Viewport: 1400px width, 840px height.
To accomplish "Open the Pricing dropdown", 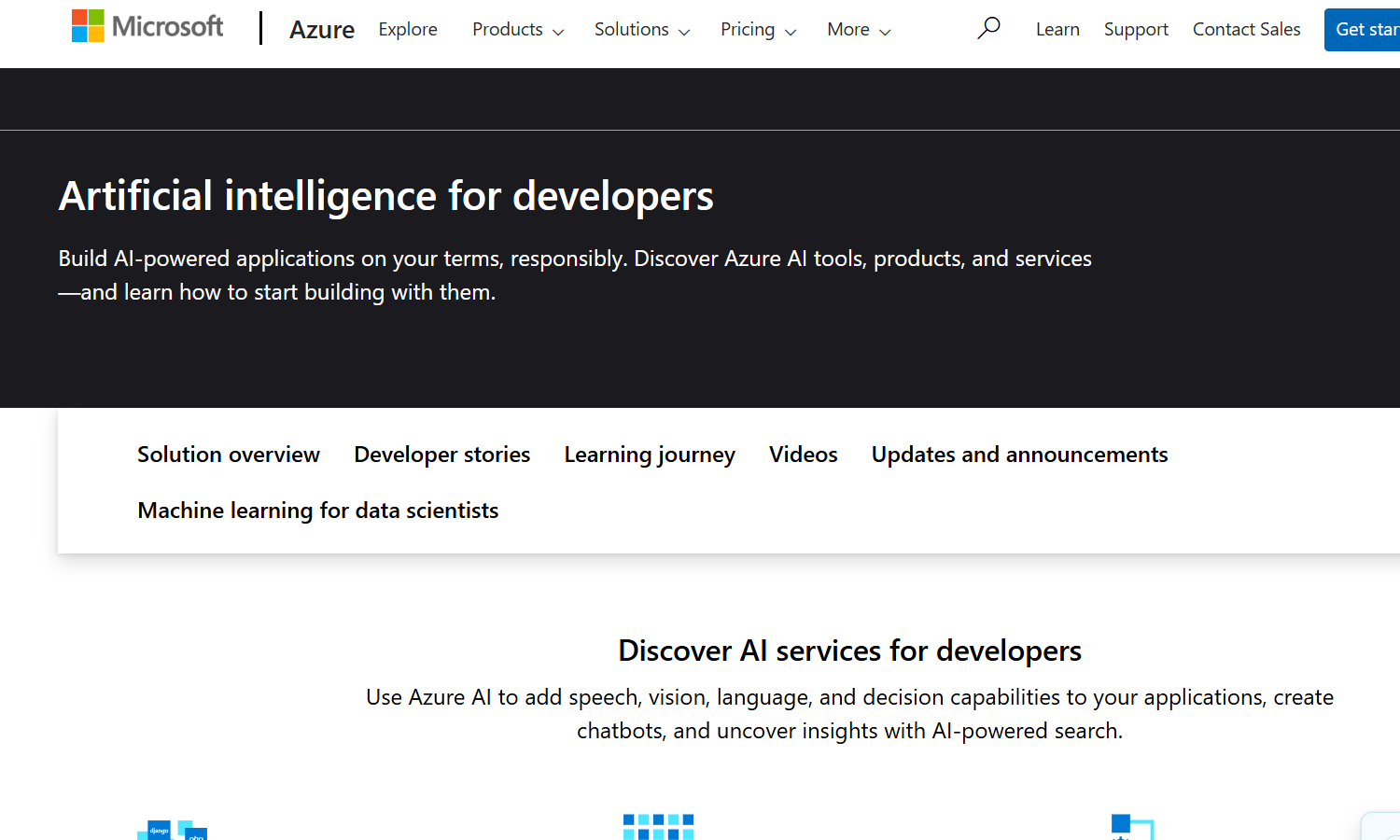I will click(x=758, y=30).
